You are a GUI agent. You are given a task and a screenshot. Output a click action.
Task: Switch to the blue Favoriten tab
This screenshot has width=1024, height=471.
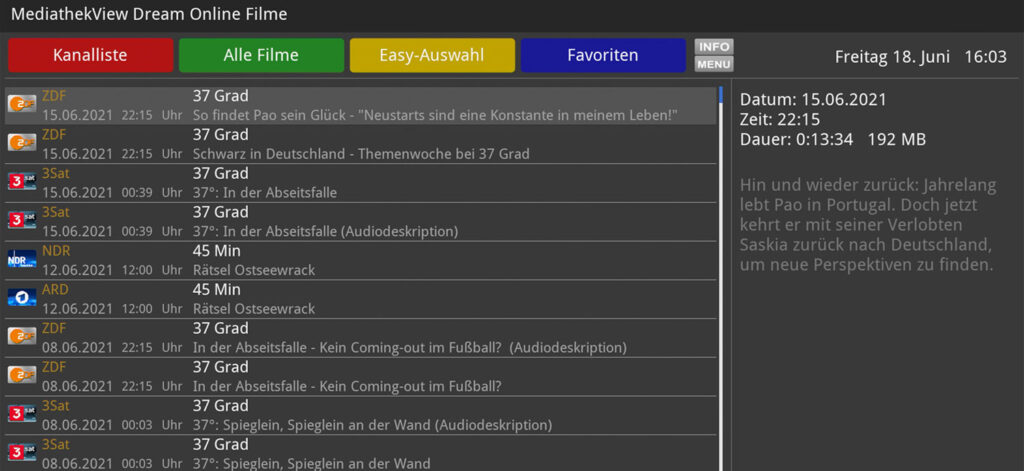pyautogui.click(x=602, y=55)
